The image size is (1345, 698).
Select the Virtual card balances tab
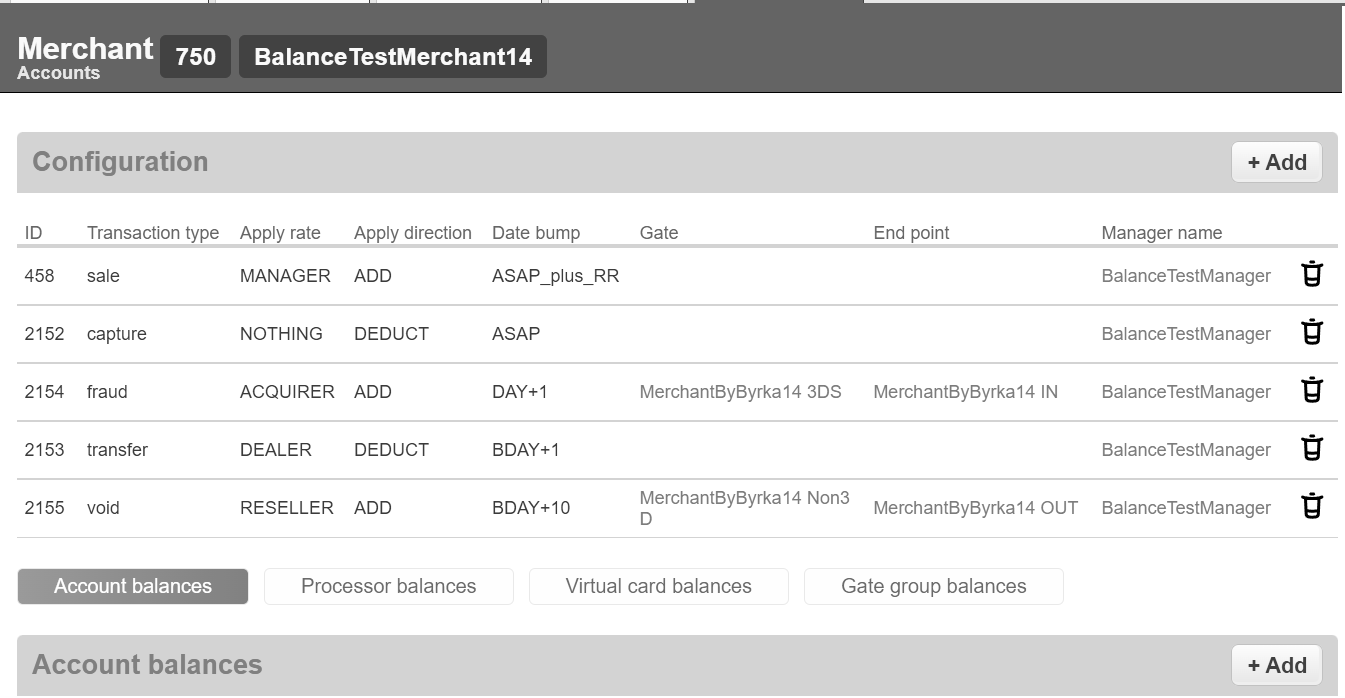[x=658, y=587]
